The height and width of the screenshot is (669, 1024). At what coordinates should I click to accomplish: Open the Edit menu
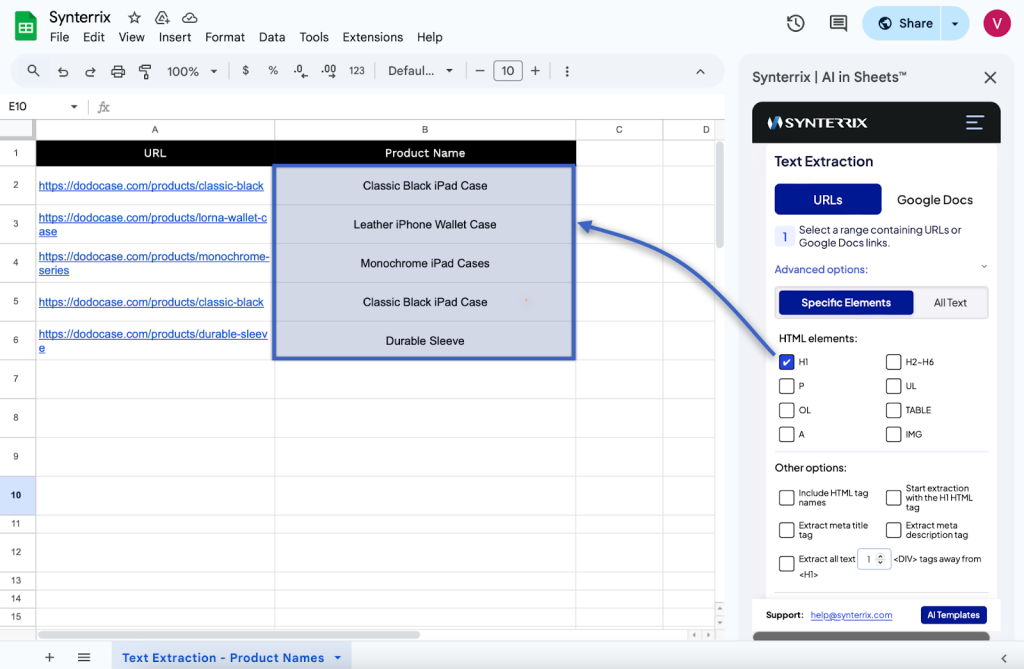point(93,37)
